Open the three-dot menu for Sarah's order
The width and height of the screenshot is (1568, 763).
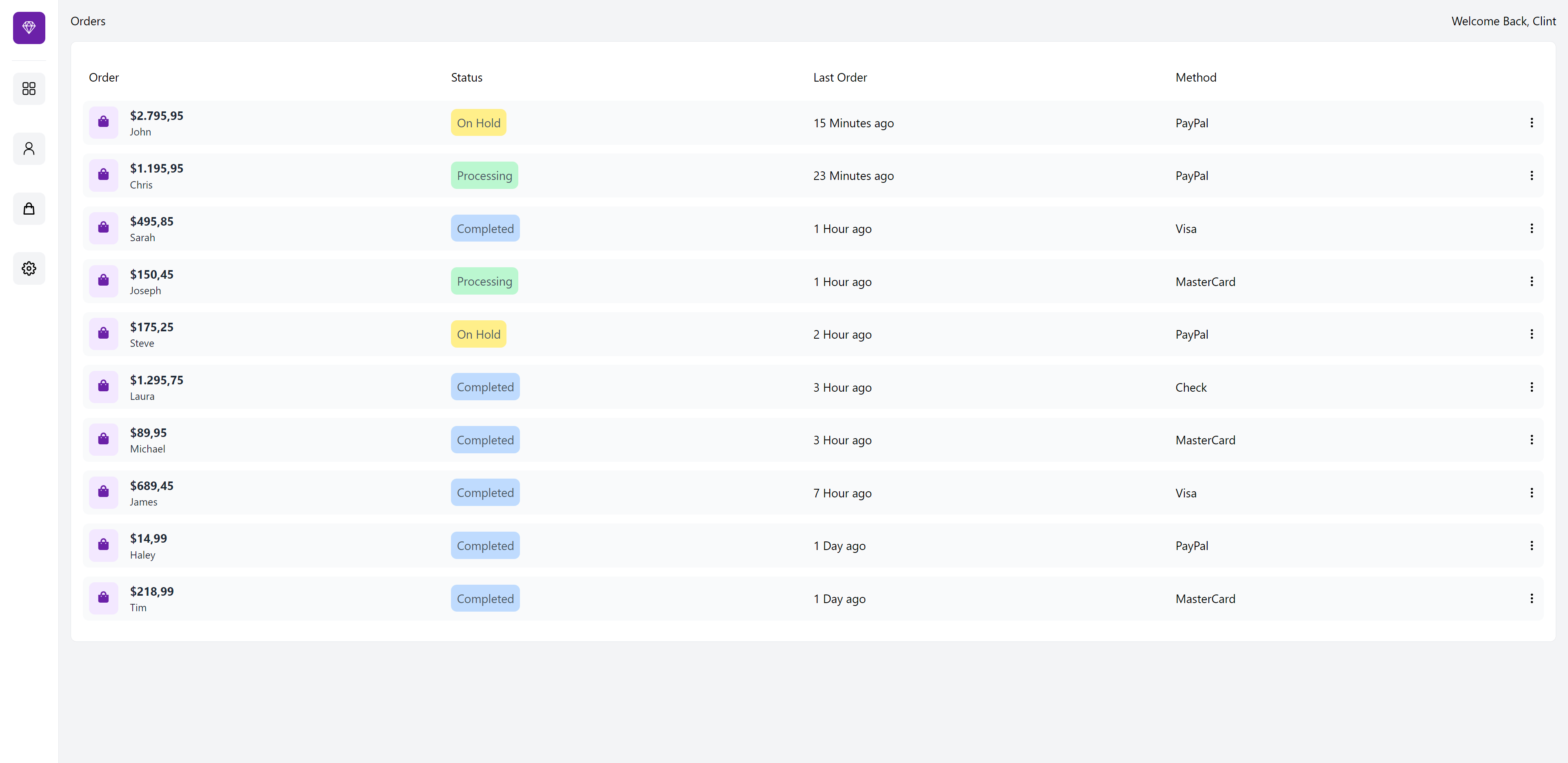1532,228
